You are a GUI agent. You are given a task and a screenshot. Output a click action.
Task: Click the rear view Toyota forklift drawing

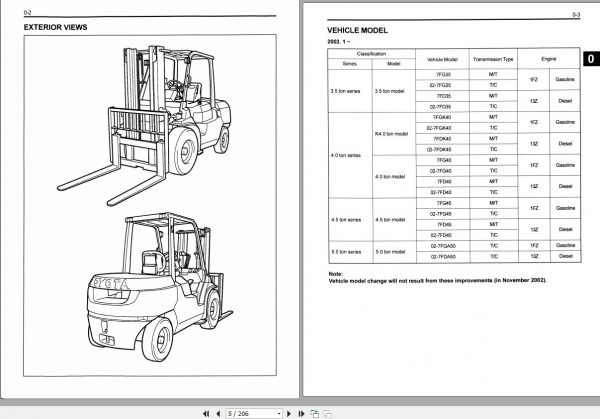point(160,287)
